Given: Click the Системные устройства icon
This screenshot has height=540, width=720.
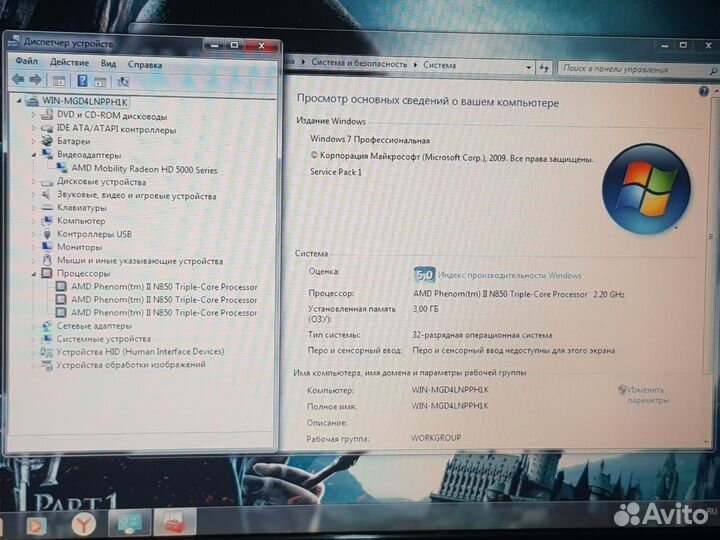Looking at the screenshot, I should (46, 339).
